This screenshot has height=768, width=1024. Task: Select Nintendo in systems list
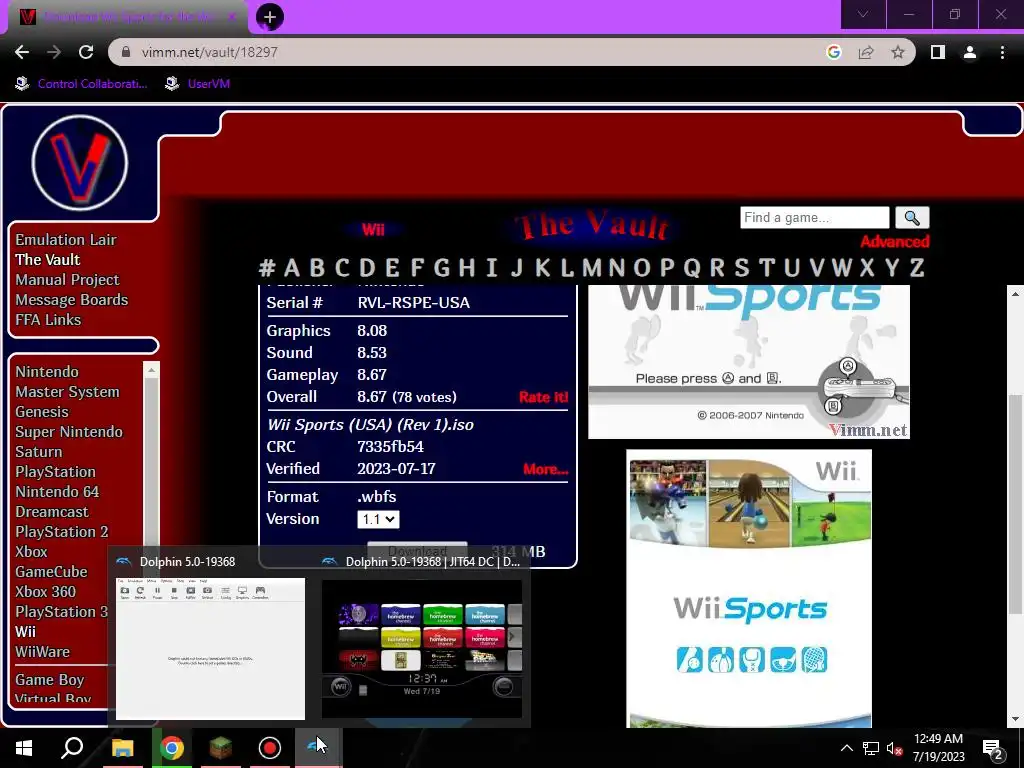click(47, 372)
